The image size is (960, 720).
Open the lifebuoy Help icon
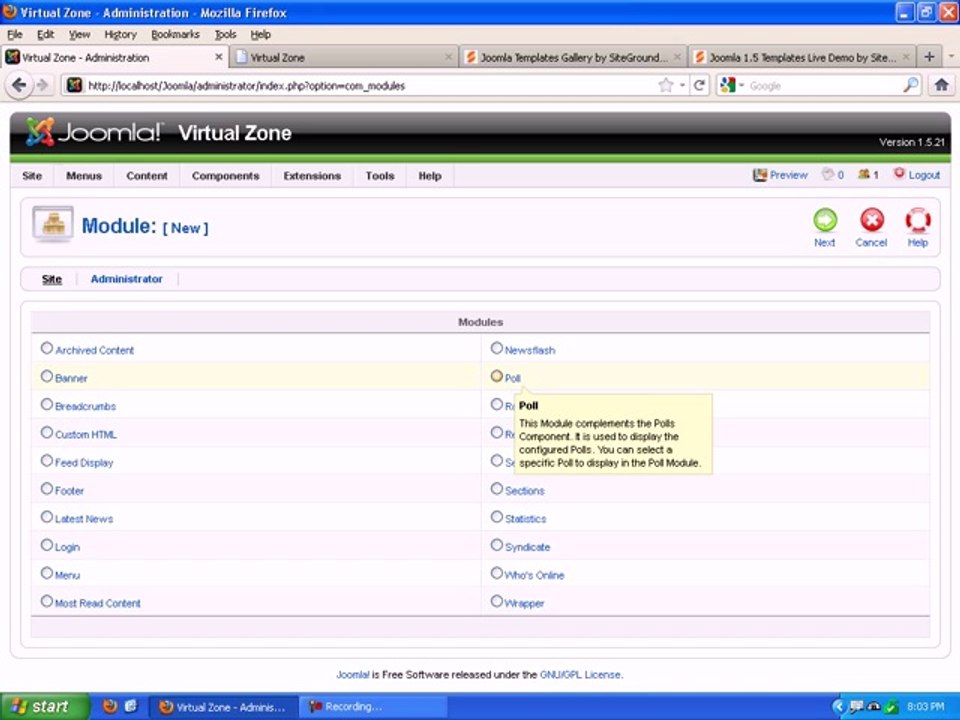coord(918,220)
